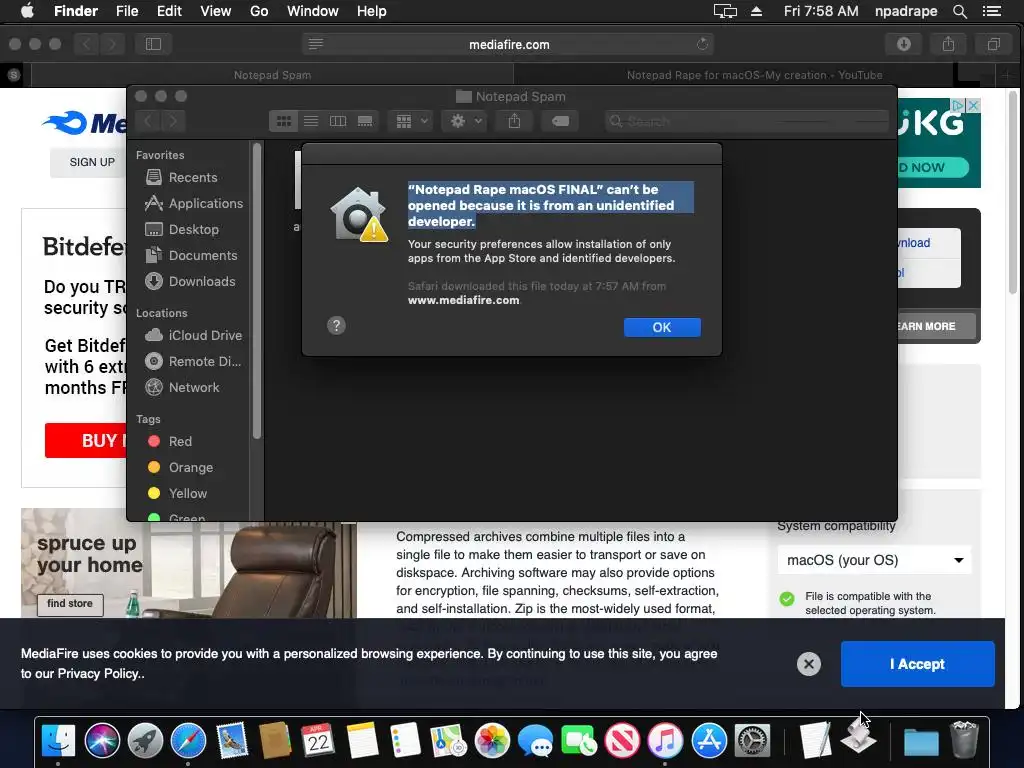The width and height of the screenshot is (1024, 768).
Task: Open Network in the Finder sidebar
Action: click(x=182, y=387)
